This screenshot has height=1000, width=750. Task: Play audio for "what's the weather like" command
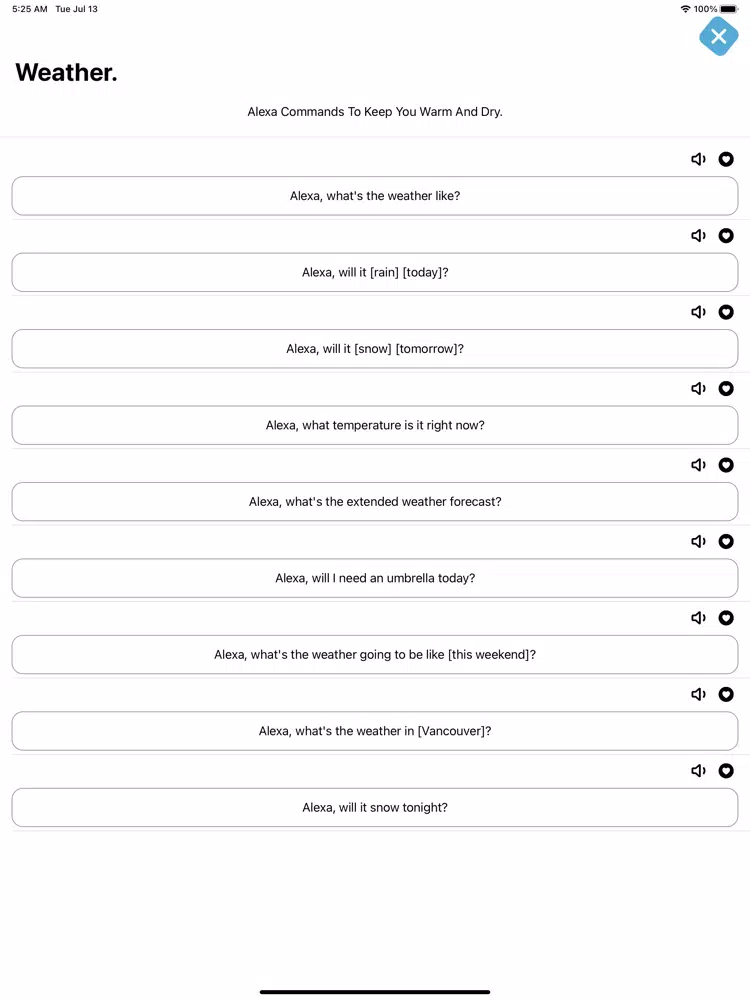(x=698, y=159)
